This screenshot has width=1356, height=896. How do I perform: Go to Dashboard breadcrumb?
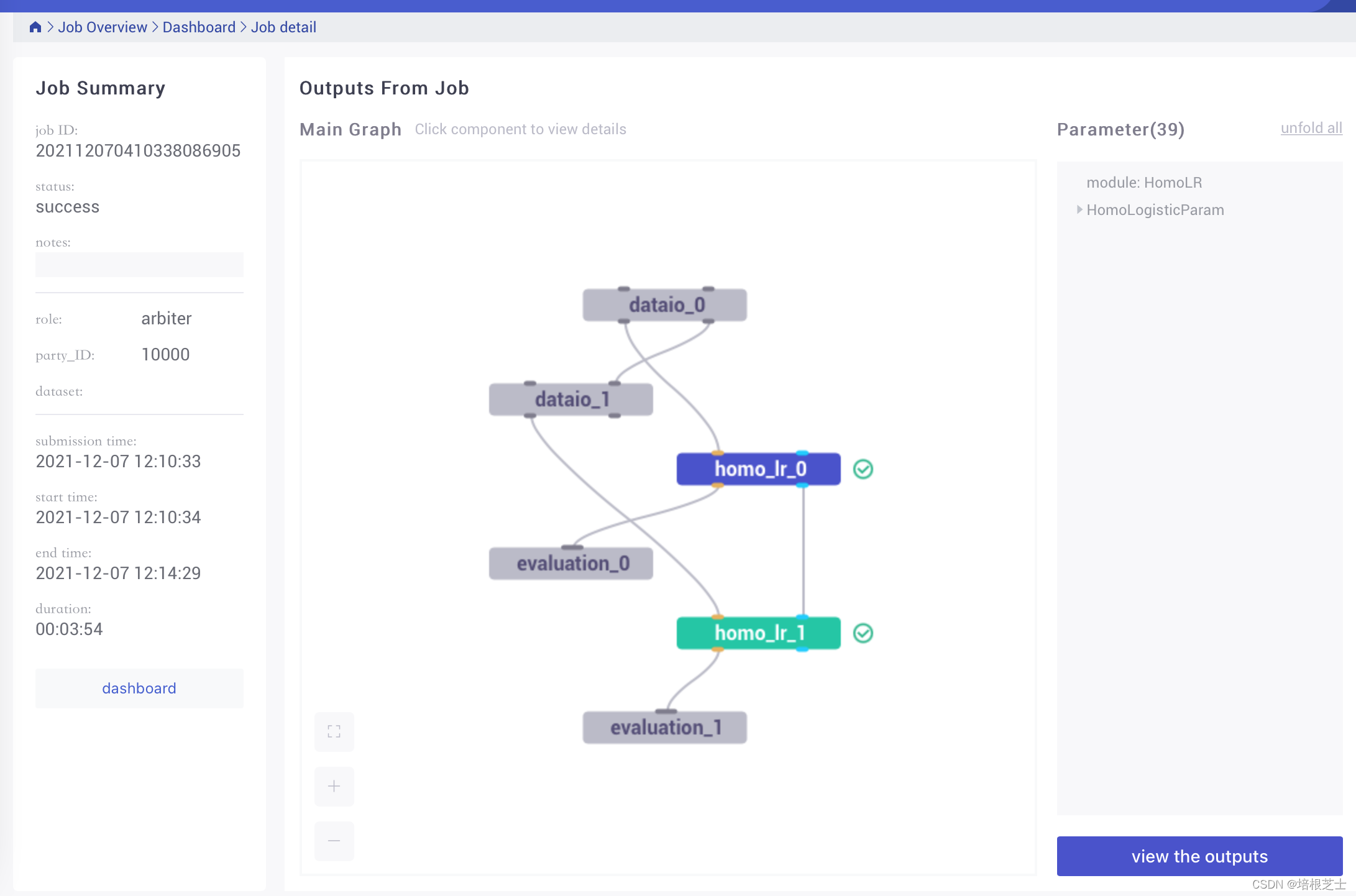(x=199, y=27)
